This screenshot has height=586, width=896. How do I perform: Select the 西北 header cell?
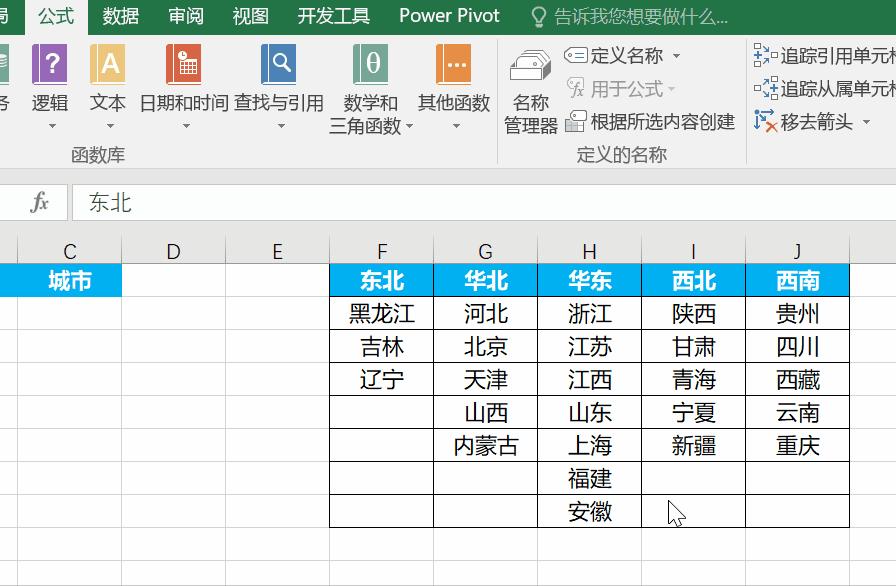point(694,280)
